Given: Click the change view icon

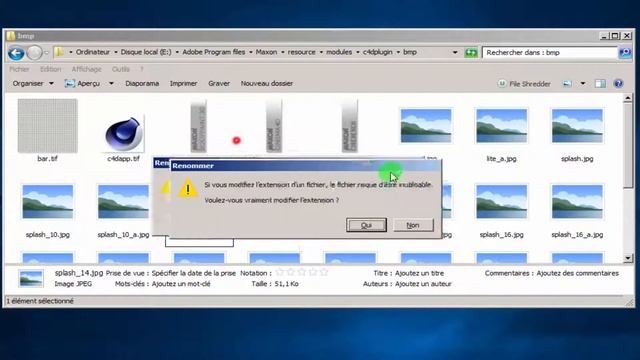Looking at the screenshot, I should (567, 84).
